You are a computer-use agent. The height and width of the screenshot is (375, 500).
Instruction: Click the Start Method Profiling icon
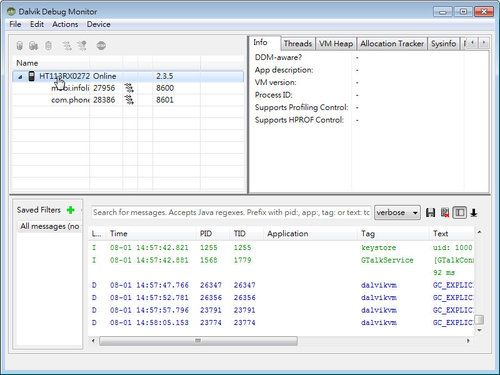click(x=82, y=46)
